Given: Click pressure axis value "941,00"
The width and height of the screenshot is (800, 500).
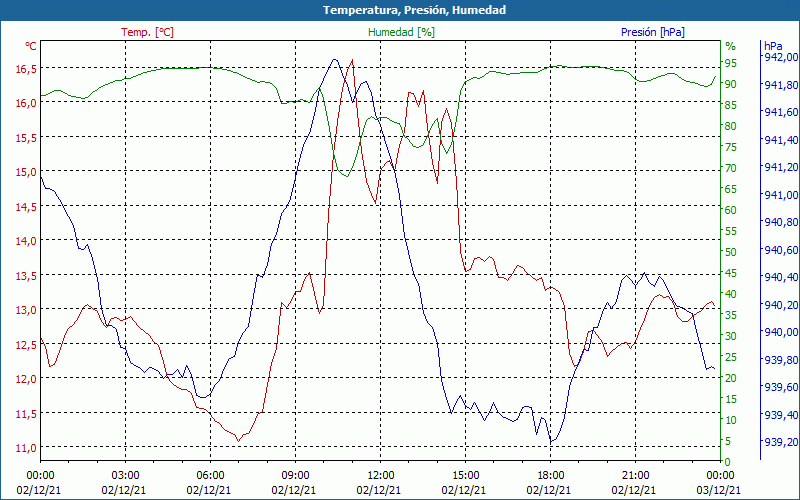Looking at the screenshot, I should 781,194.
